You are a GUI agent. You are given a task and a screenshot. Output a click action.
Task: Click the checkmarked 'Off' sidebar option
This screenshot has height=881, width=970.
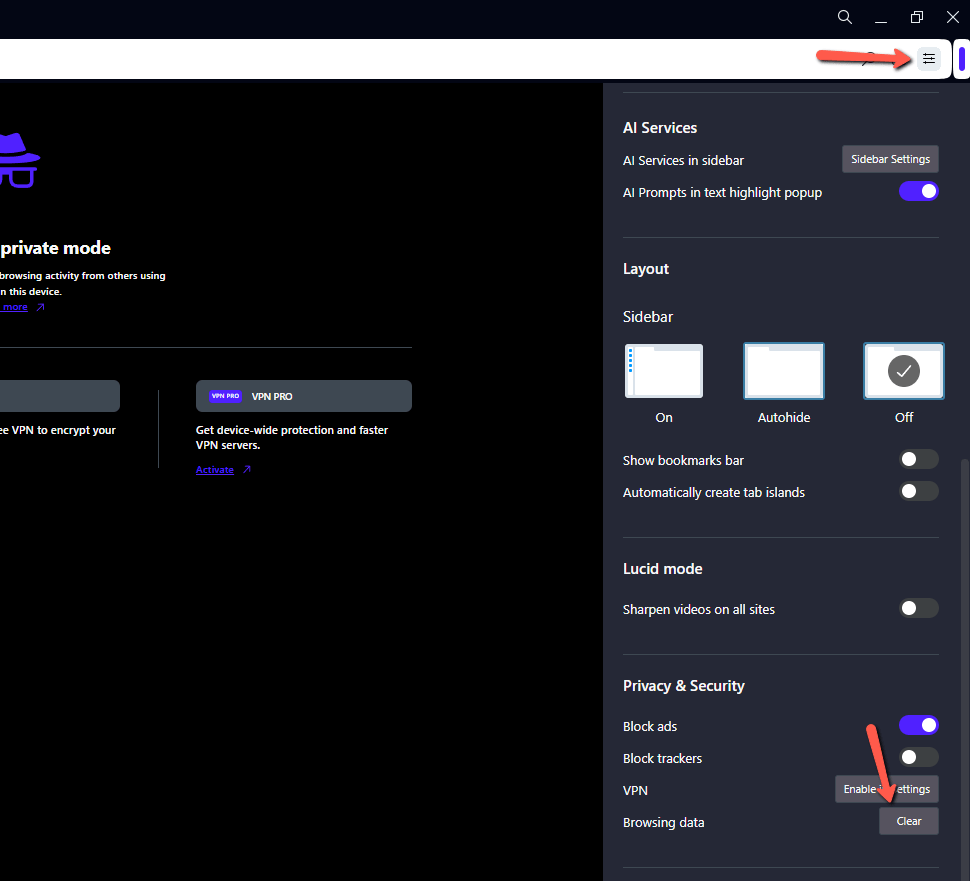click(x=903, y=370)
